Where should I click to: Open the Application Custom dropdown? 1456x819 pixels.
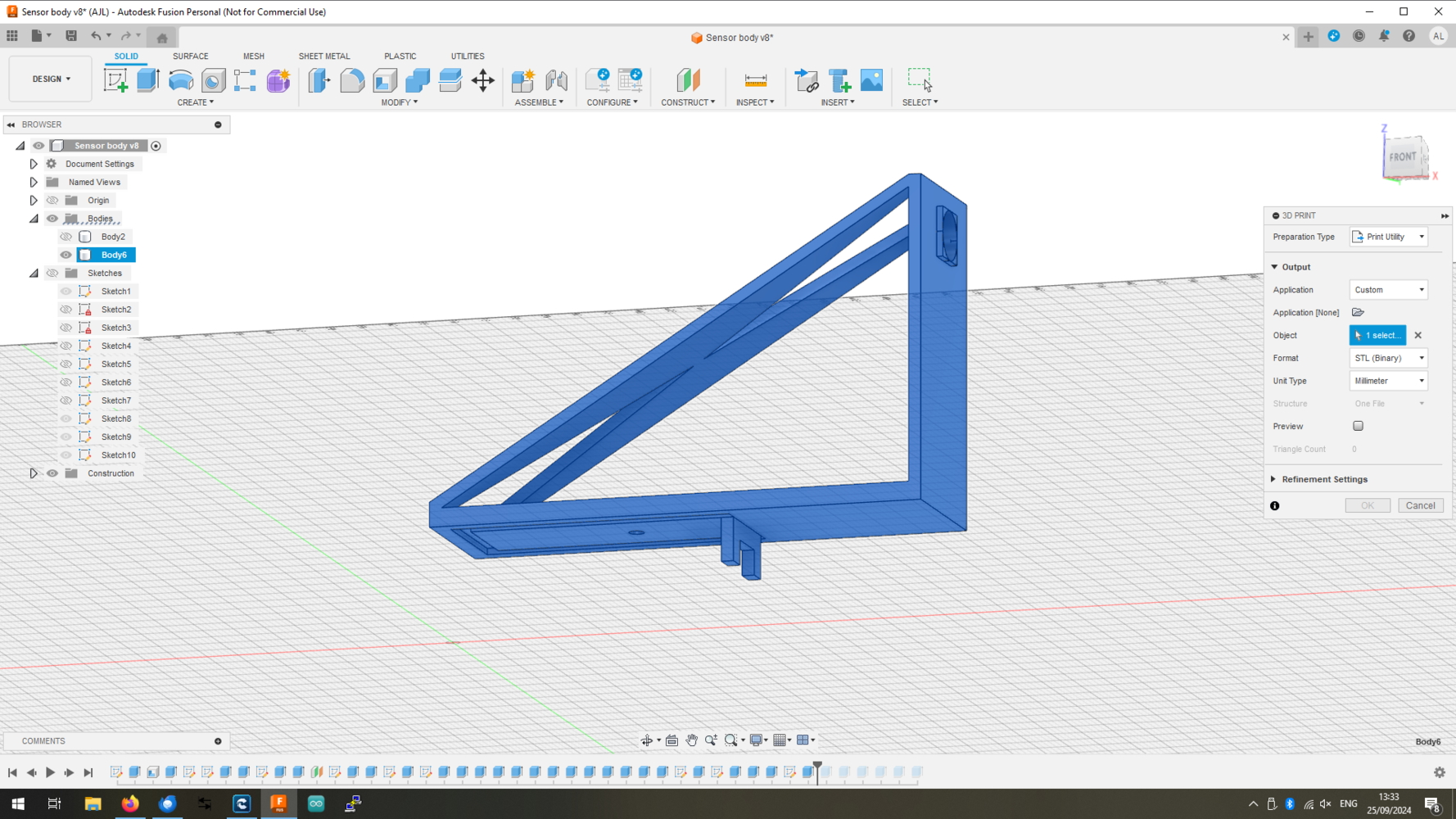click(x=1388, y=290)
